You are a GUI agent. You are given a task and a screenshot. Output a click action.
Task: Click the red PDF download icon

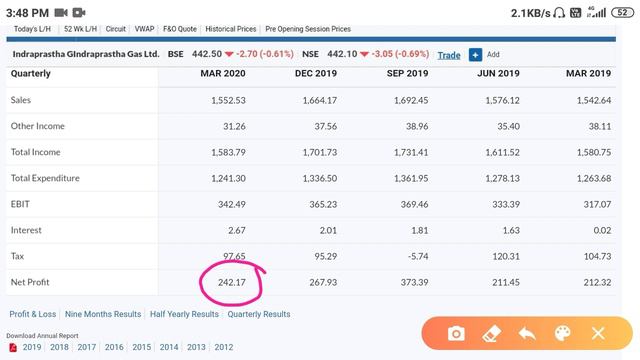coord(13,347)
